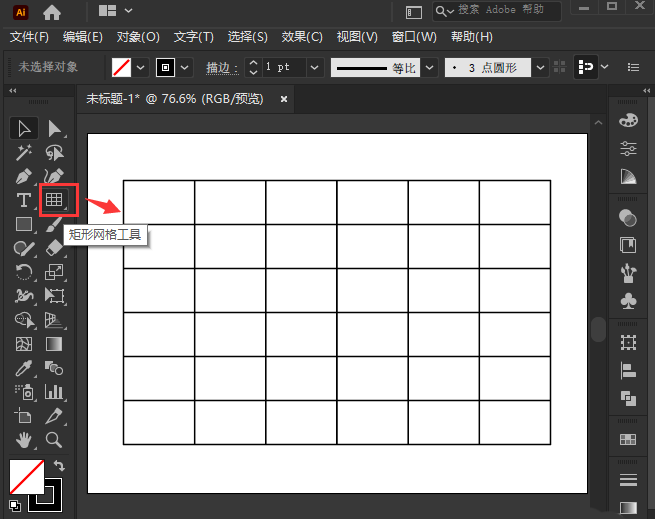This screenshot has width=655, height=519.
Task: Expand the stroke swatch dropdown arrow
Action: click(185, 68)
